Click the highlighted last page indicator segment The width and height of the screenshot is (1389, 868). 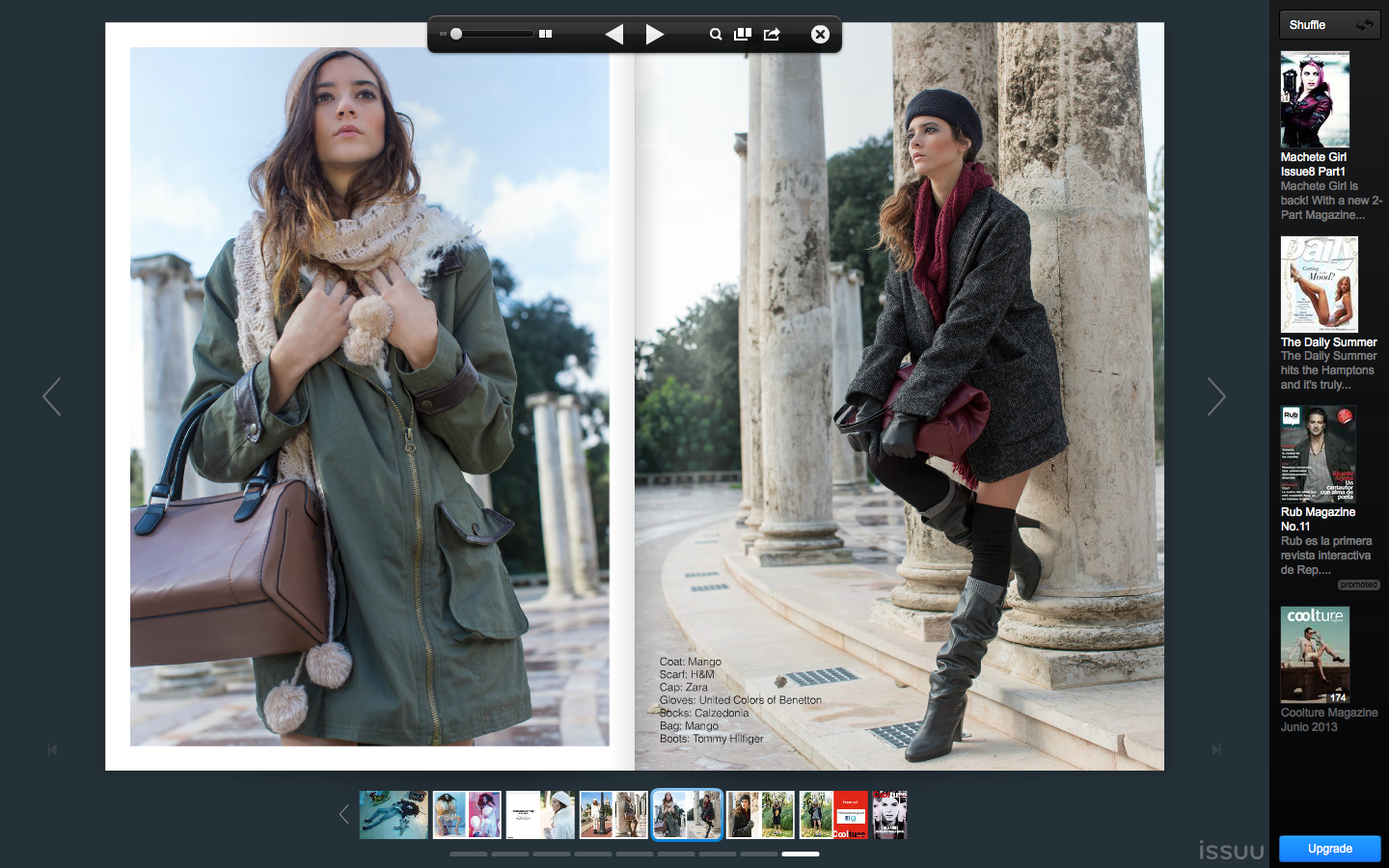(801, 854)
